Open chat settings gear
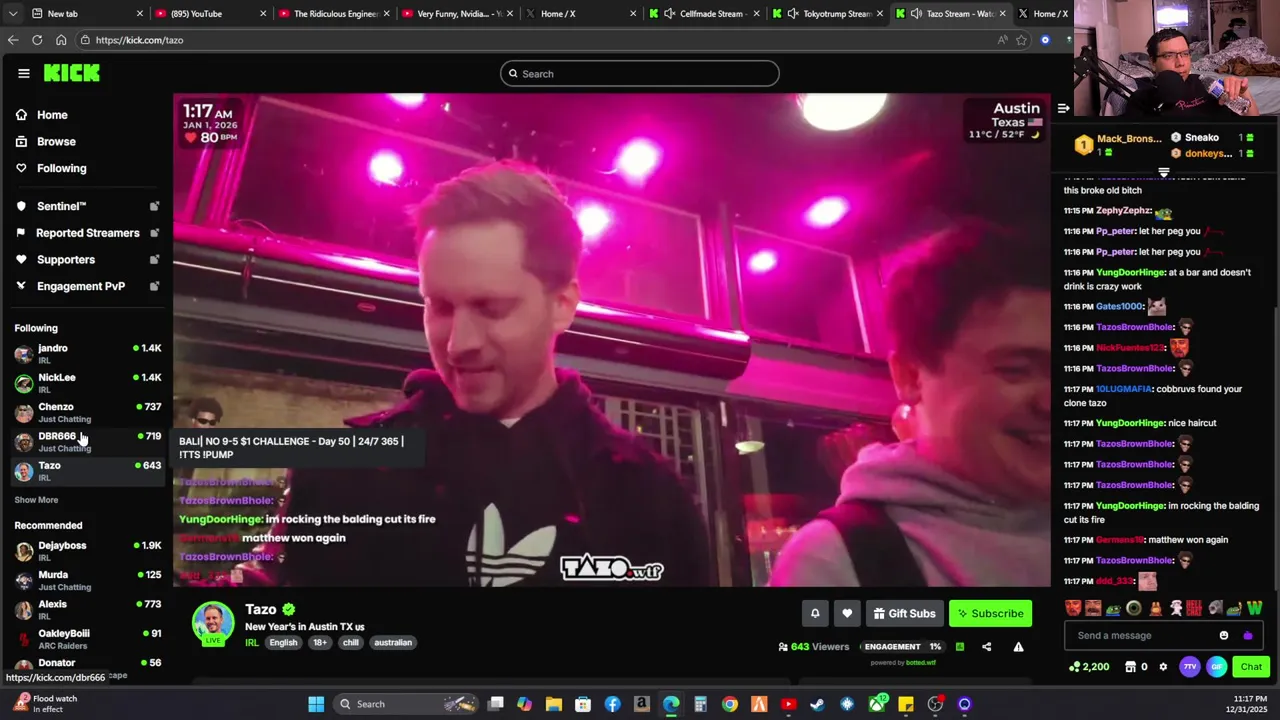Image resolution: width=1280 pixels, height=720 pixels. pos(1163,667)
